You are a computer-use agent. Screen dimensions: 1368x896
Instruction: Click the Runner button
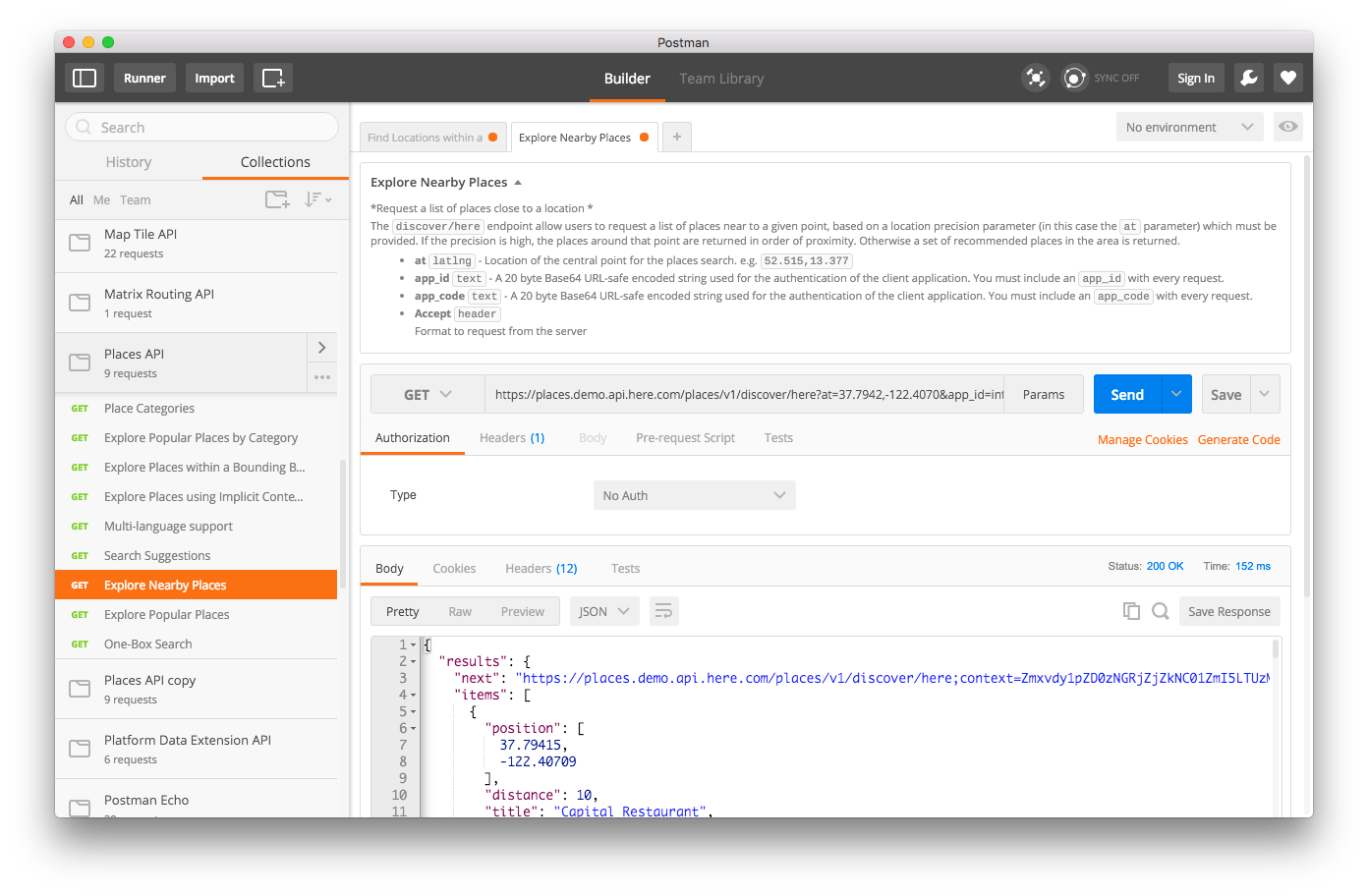point(144,78)
